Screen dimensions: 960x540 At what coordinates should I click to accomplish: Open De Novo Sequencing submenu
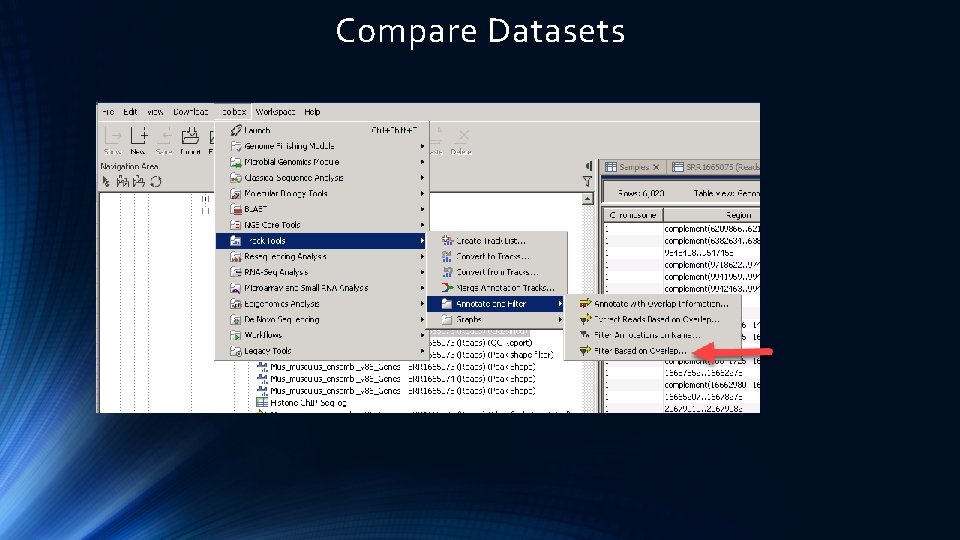(x=322, y=320)
